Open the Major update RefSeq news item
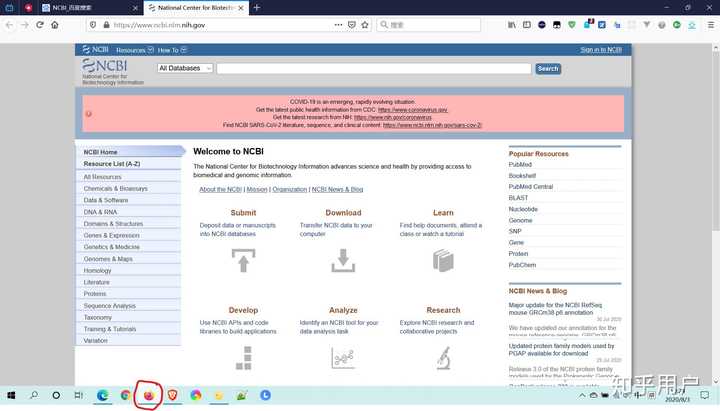The width and height of the screenshot is (720, 411). (555, 309)
